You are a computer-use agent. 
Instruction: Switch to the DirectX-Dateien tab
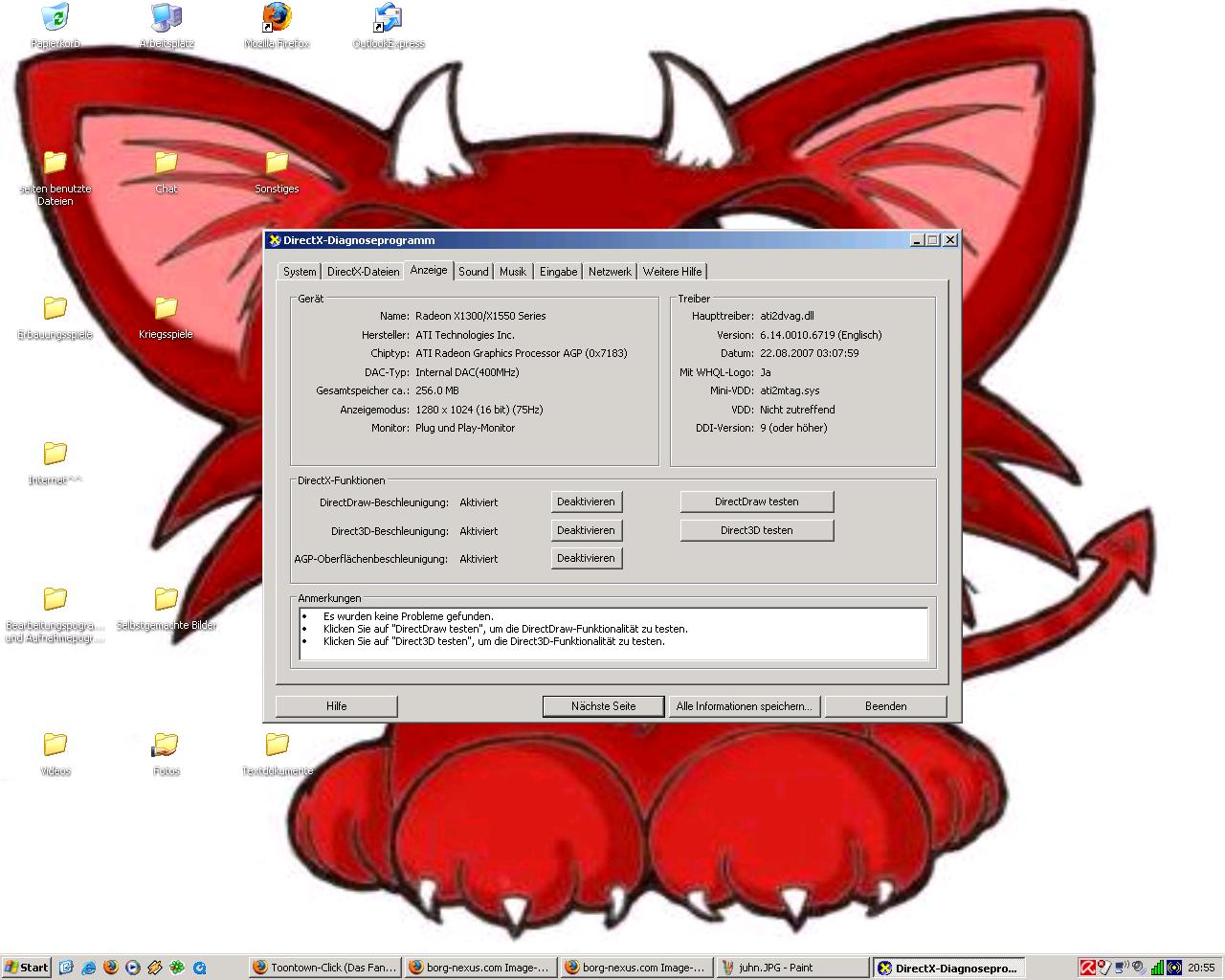pos(364,272)
